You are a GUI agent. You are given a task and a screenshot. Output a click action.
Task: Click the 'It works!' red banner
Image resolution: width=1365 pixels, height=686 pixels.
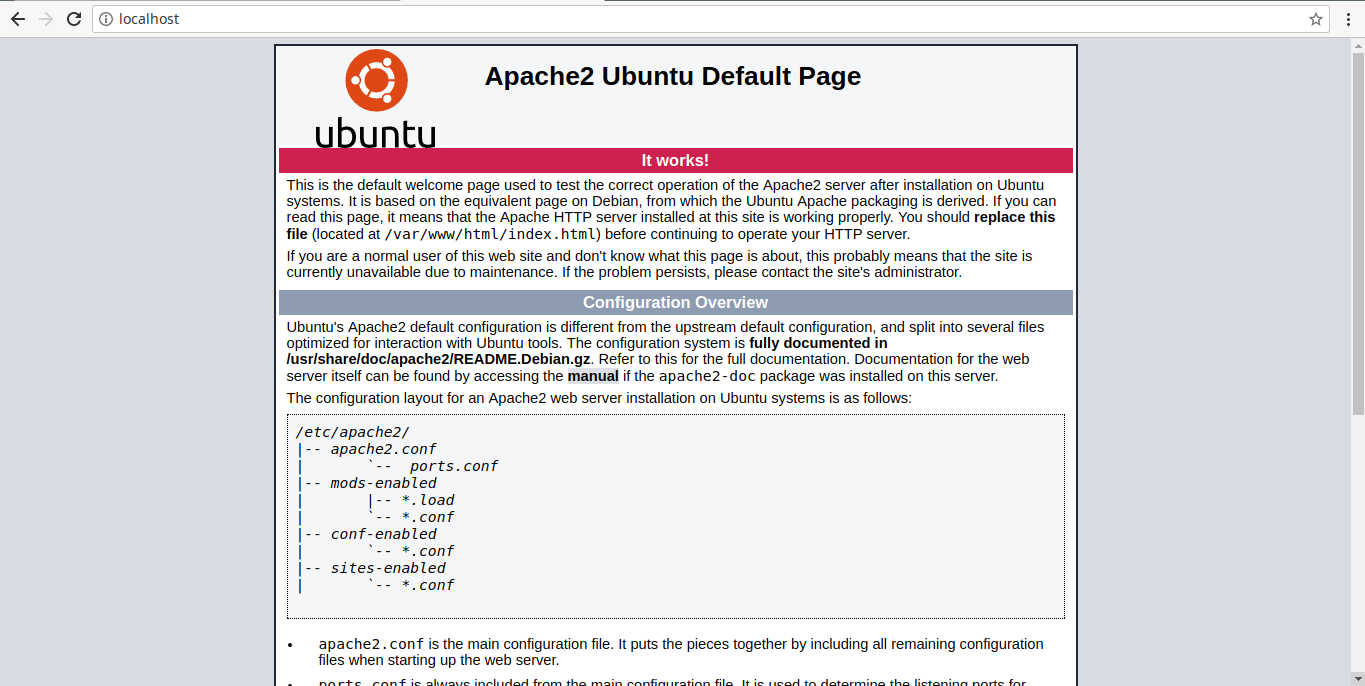coord(675,160)
